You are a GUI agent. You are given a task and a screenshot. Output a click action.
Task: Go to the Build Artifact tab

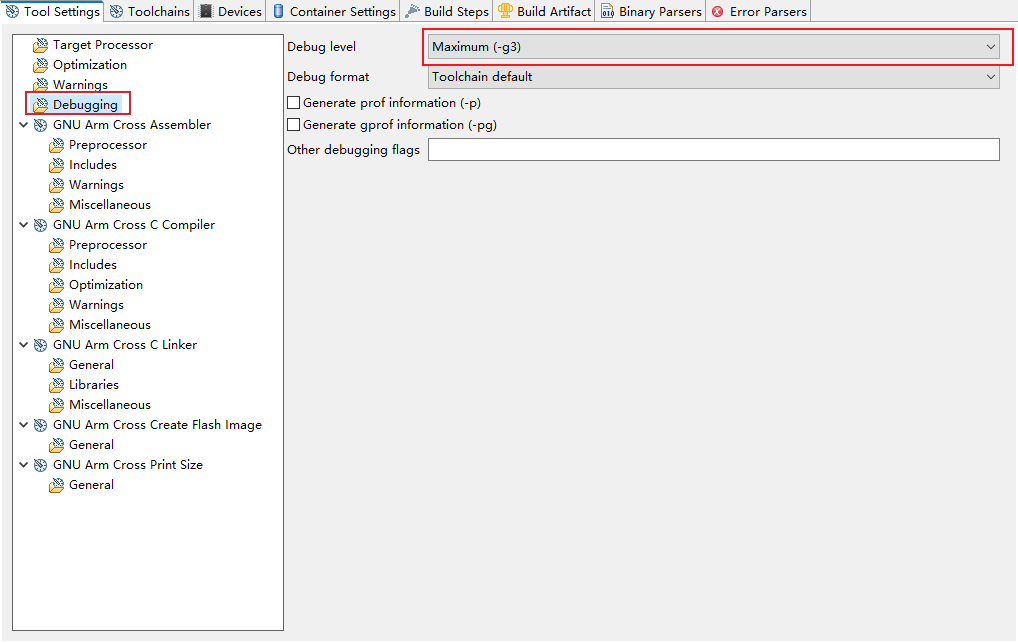(545, 12)
